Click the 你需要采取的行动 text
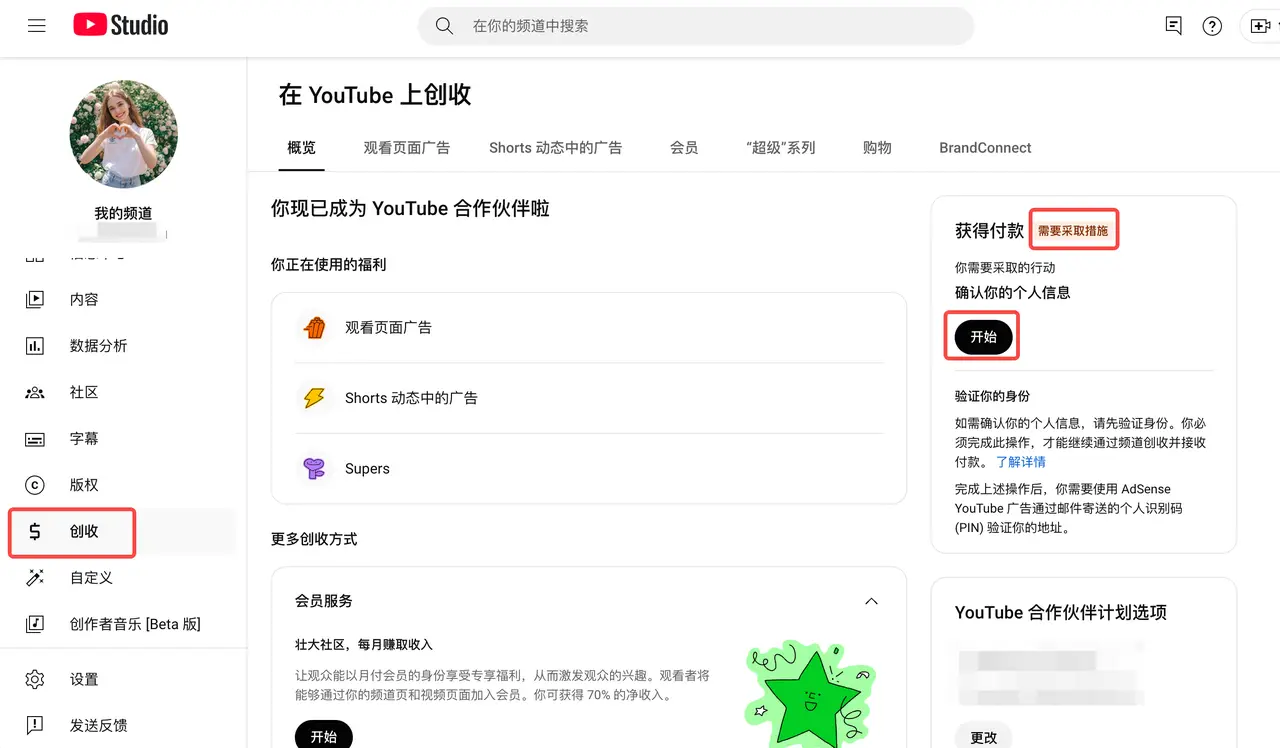The width and height of the screenshot is (1280, 748). [1005, 268]
